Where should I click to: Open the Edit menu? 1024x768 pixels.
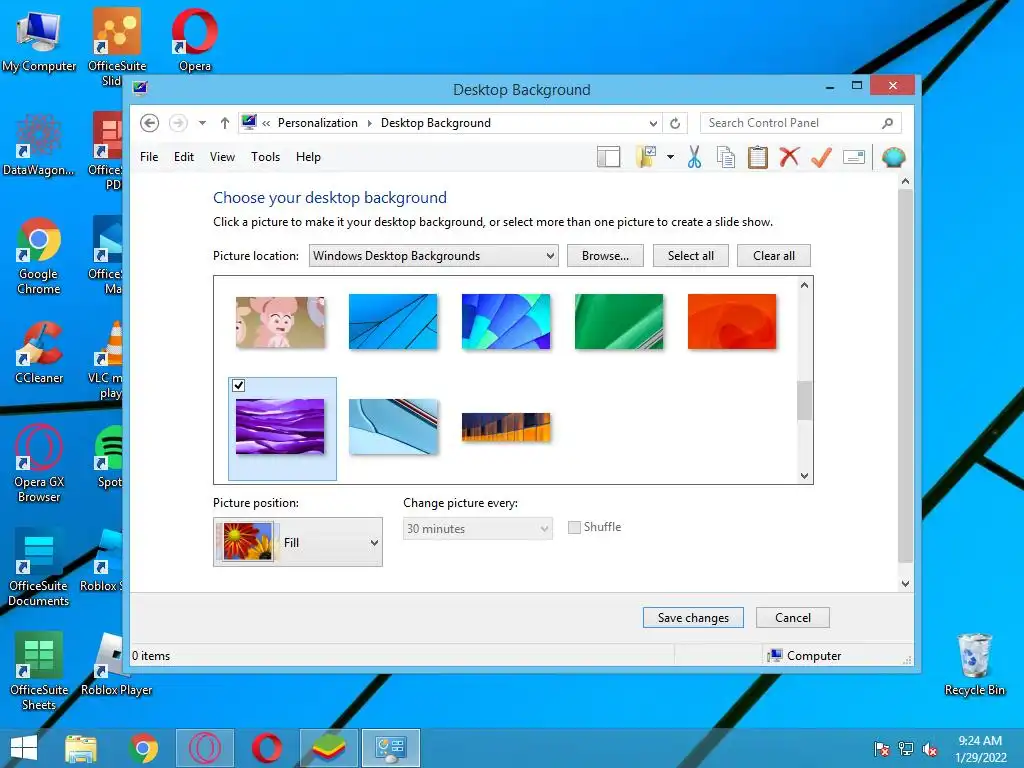pyautogui.click(x=184, y=157)
